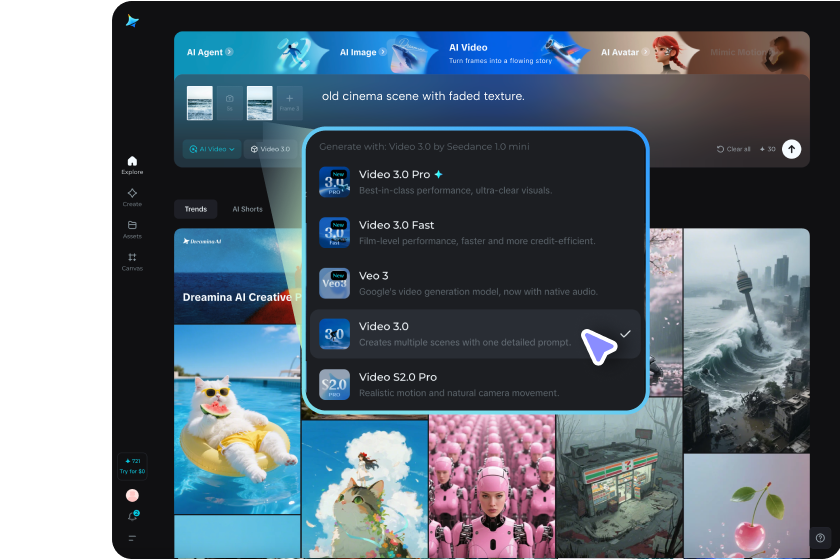840x560 pixels.
Task: Click Clear all in the prompt box
Action: [x=733, y=149]
